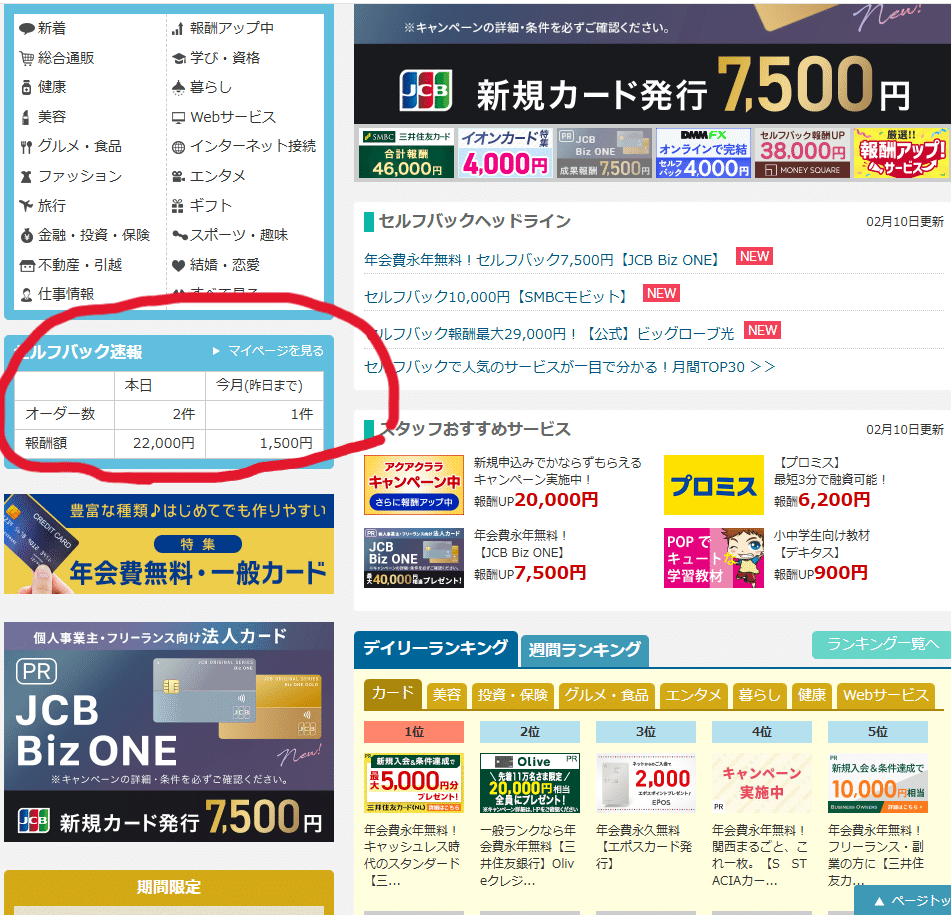
Task: Click the 三井住友カード 46,000円 banner
Action: tap(406, 153)
